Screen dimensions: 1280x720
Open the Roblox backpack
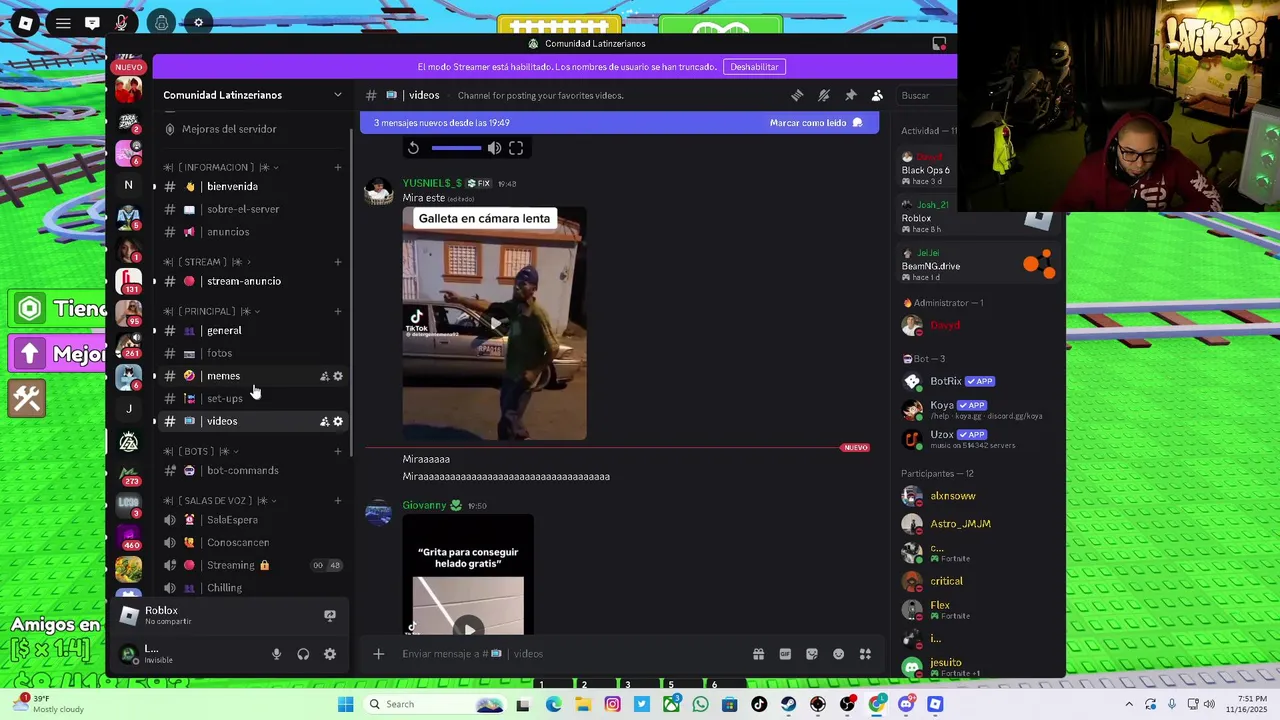tap(161, 23)
